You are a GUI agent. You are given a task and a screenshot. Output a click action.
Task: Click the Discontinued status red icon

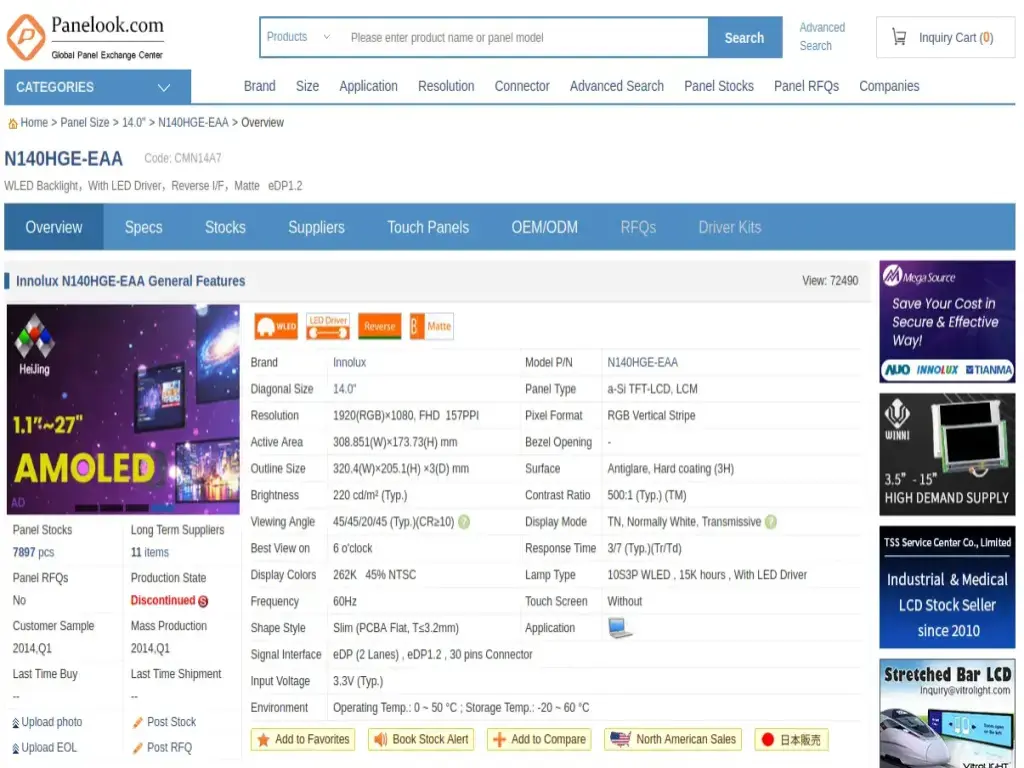point(203,601)
